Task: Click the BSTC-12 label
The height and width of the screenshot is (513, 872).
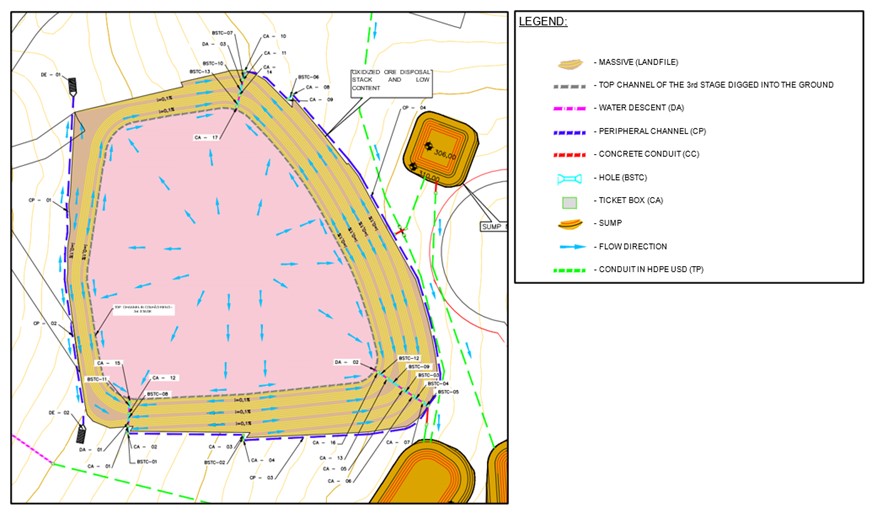Action: (409, 357)
